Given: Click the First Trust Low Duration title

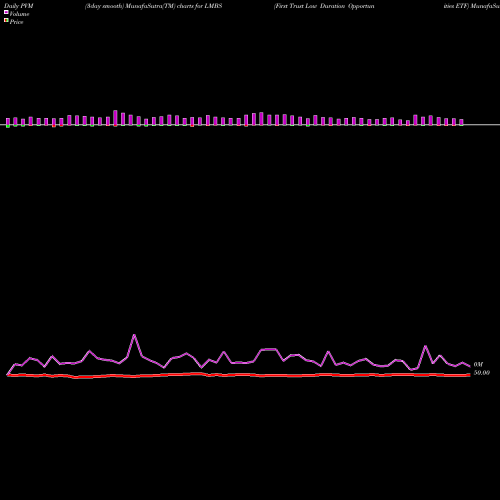Looking at the screenshot, I should 324,6.
